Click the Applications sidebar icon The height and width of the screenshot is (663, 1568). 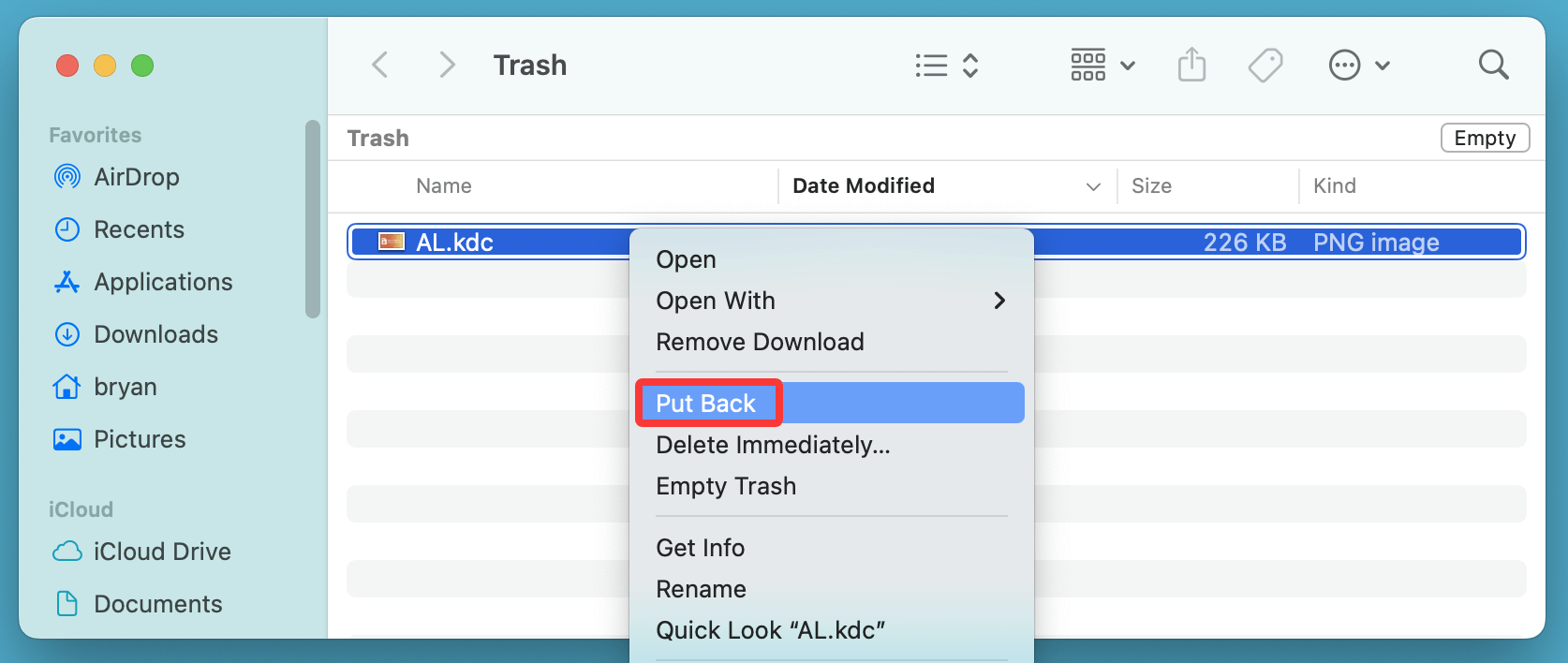coord(67,282)
